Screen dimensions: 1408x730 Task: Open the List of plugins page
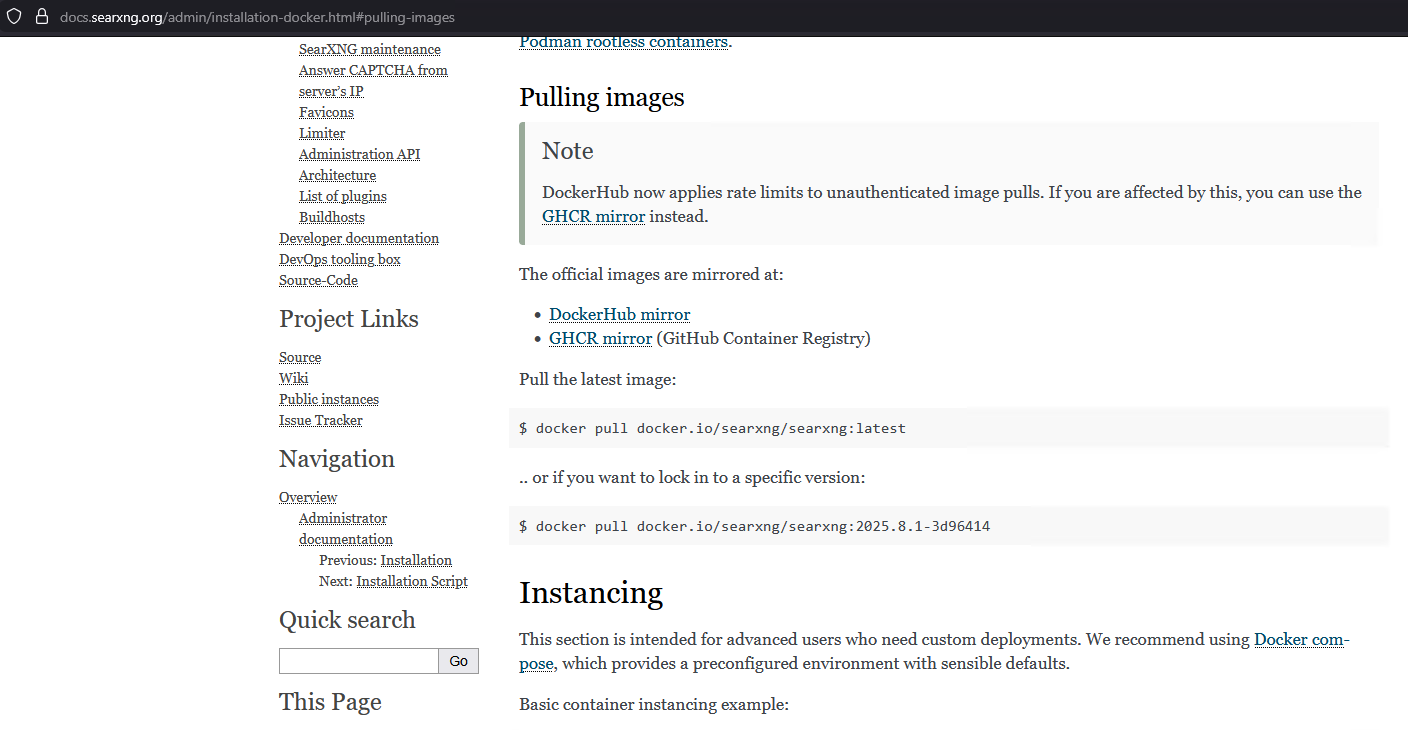pyautogui.click(x=342, y=196)
